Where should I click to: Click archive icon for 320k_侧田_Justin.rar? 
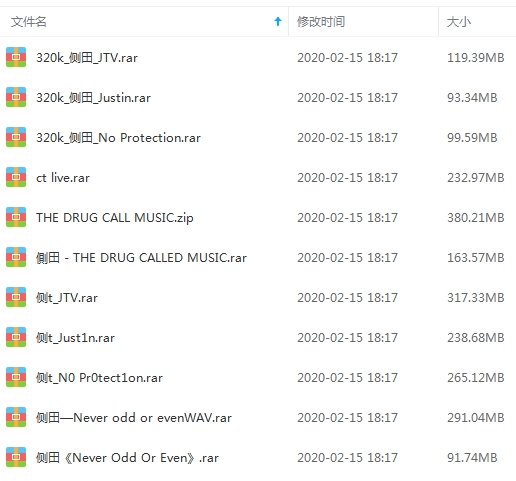[16, 97]
